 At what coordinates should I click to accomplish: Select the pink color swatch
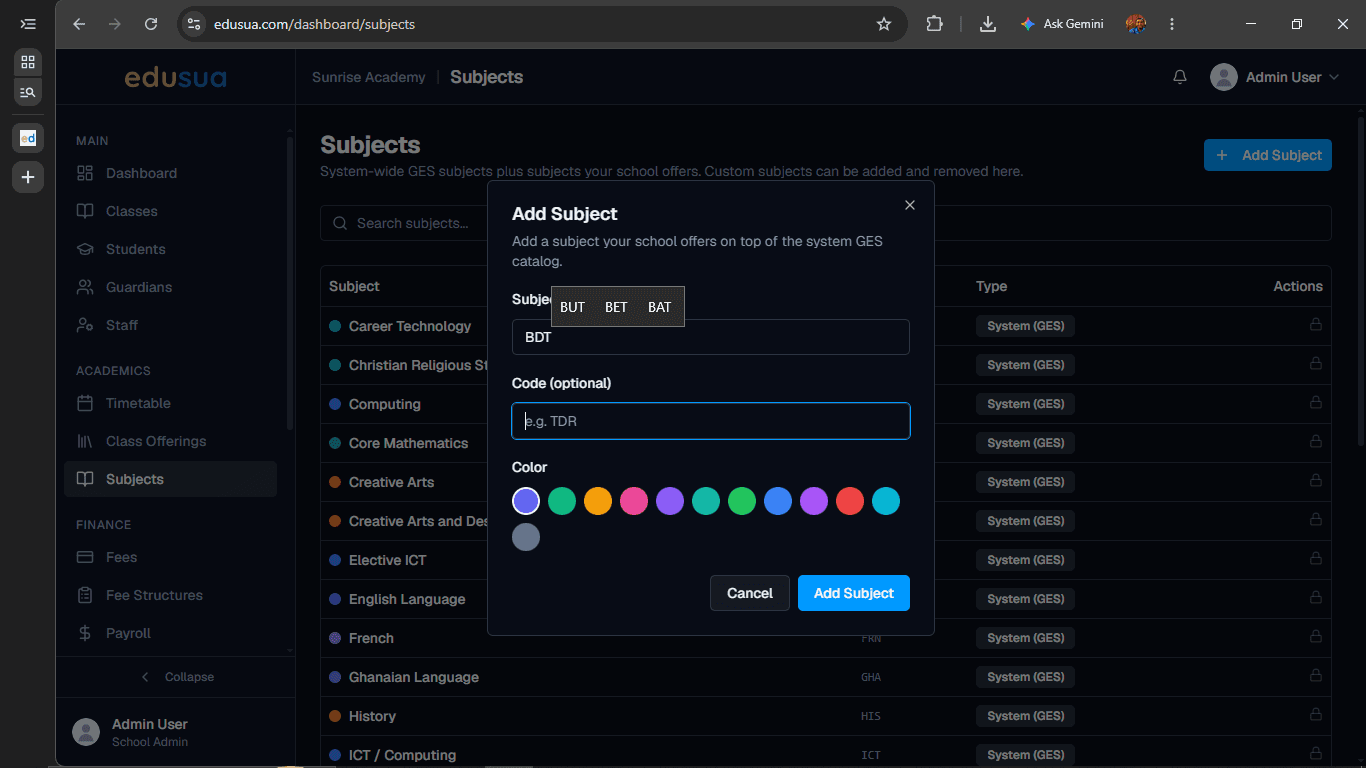[634, 501]
